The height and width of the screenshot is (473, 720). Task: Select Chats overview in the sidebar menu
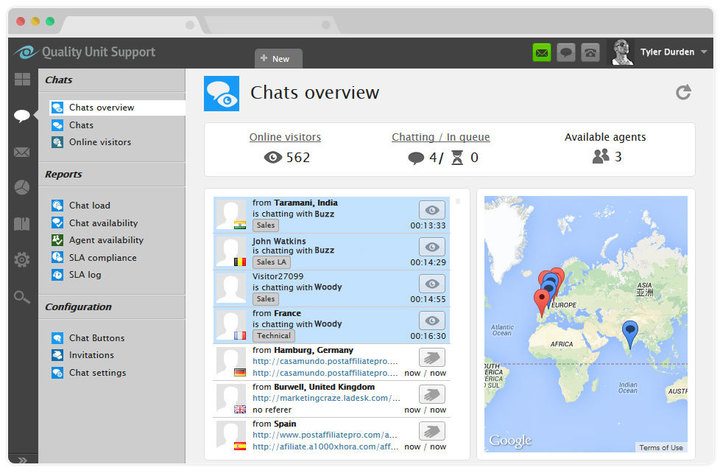tap(117, 107)
